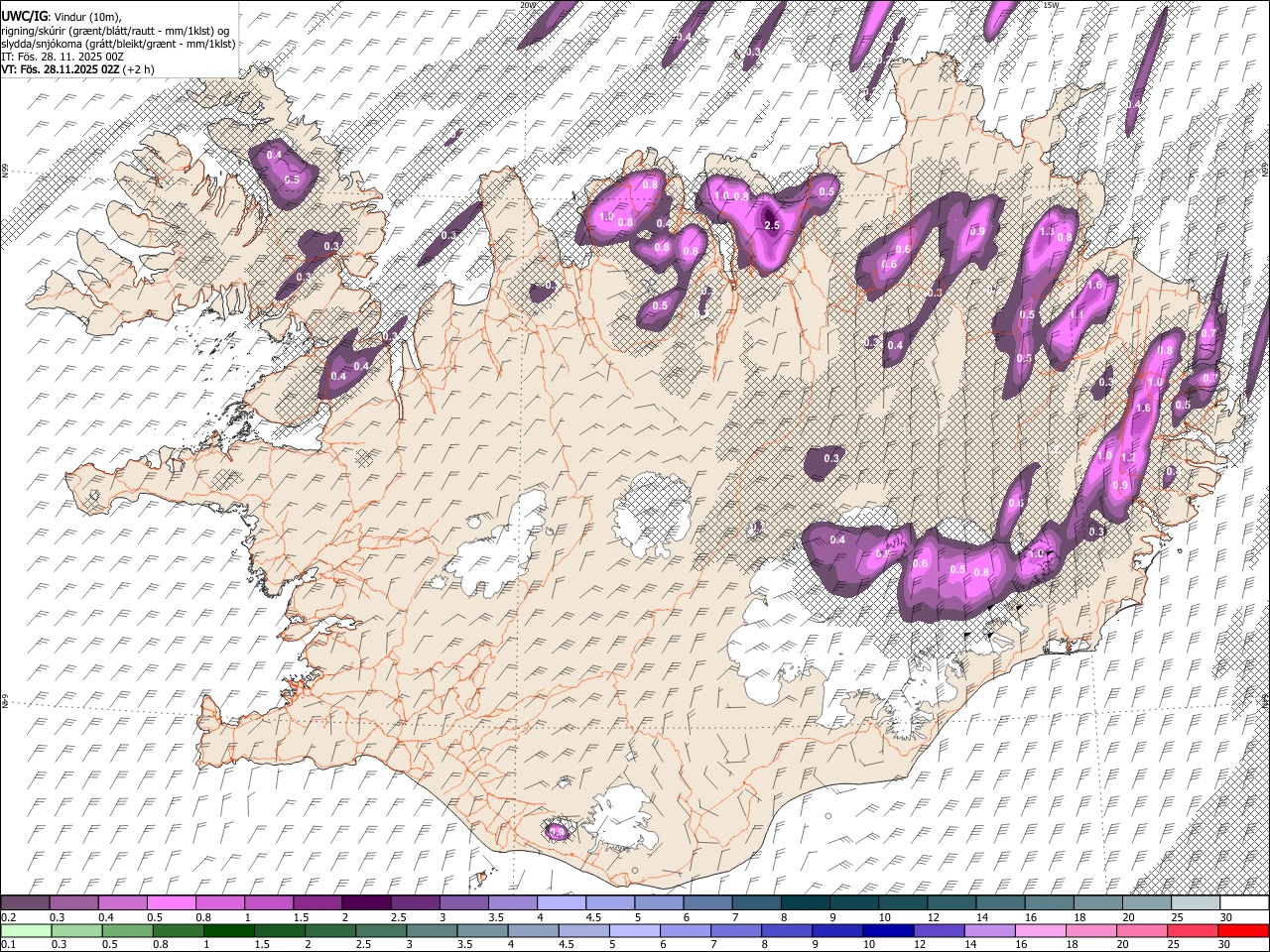
Task: Select the top legend swatch labeled 4.5
Action: pyautogui.click(x=609, y=902)
